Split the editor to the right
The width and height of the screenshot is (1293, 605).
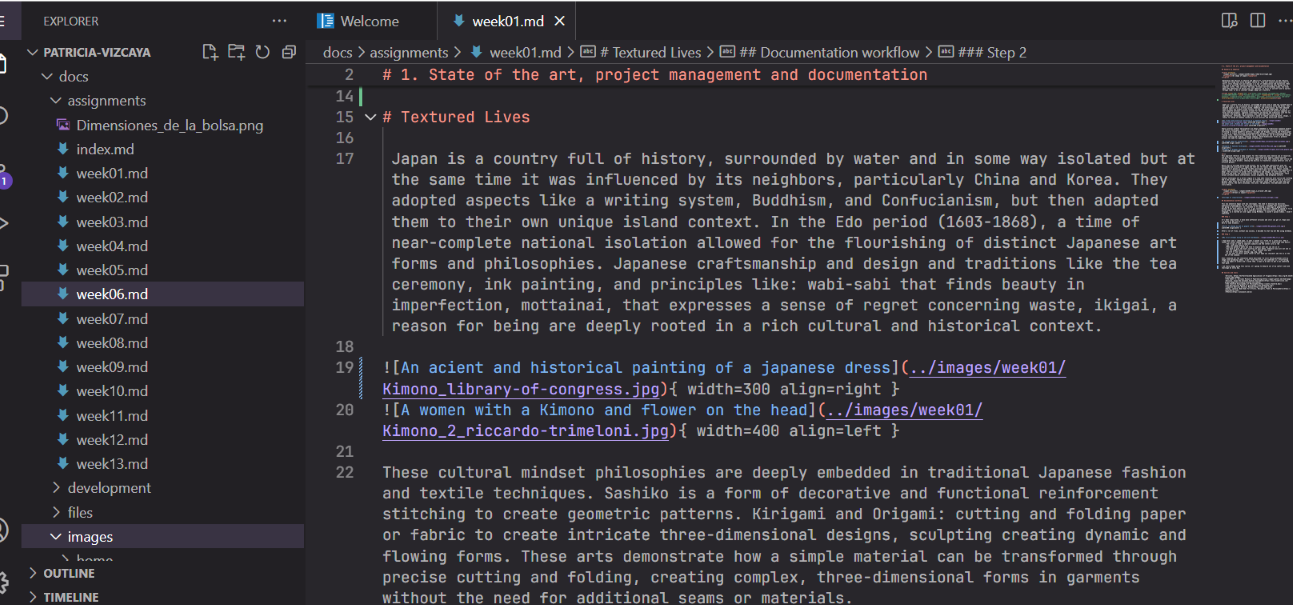point(1257,21)
